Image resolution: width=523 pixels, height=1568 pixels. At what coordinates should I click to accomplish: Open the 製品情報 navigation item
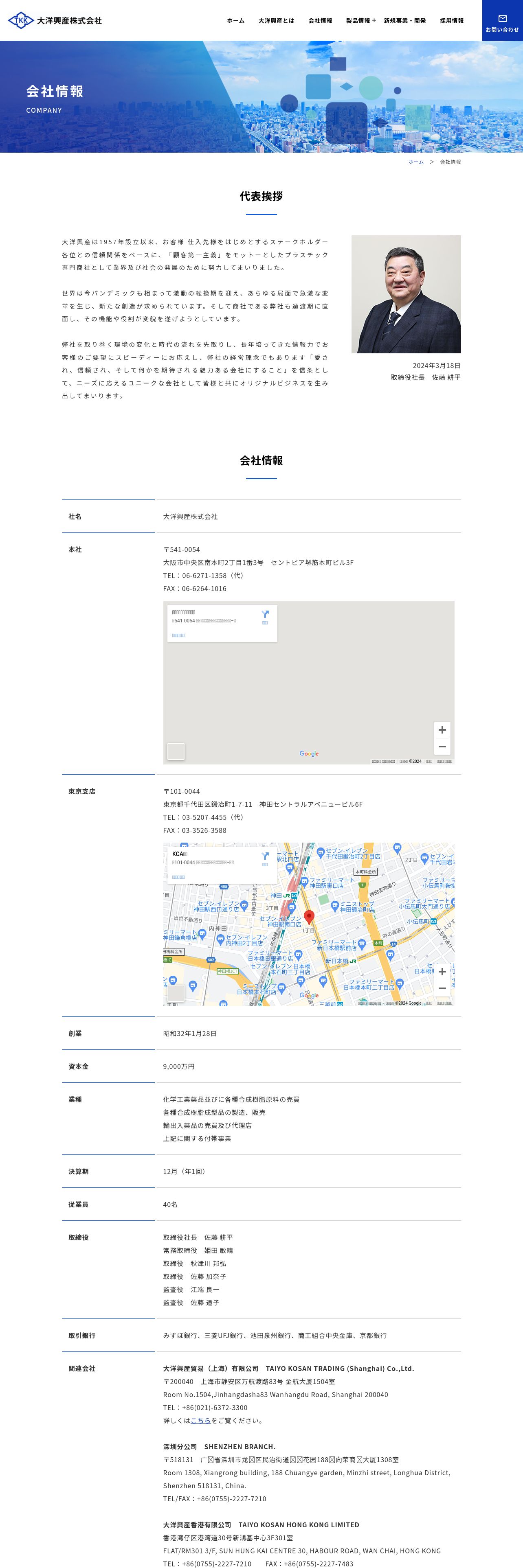pyautogui.click(x=358, y=21)
